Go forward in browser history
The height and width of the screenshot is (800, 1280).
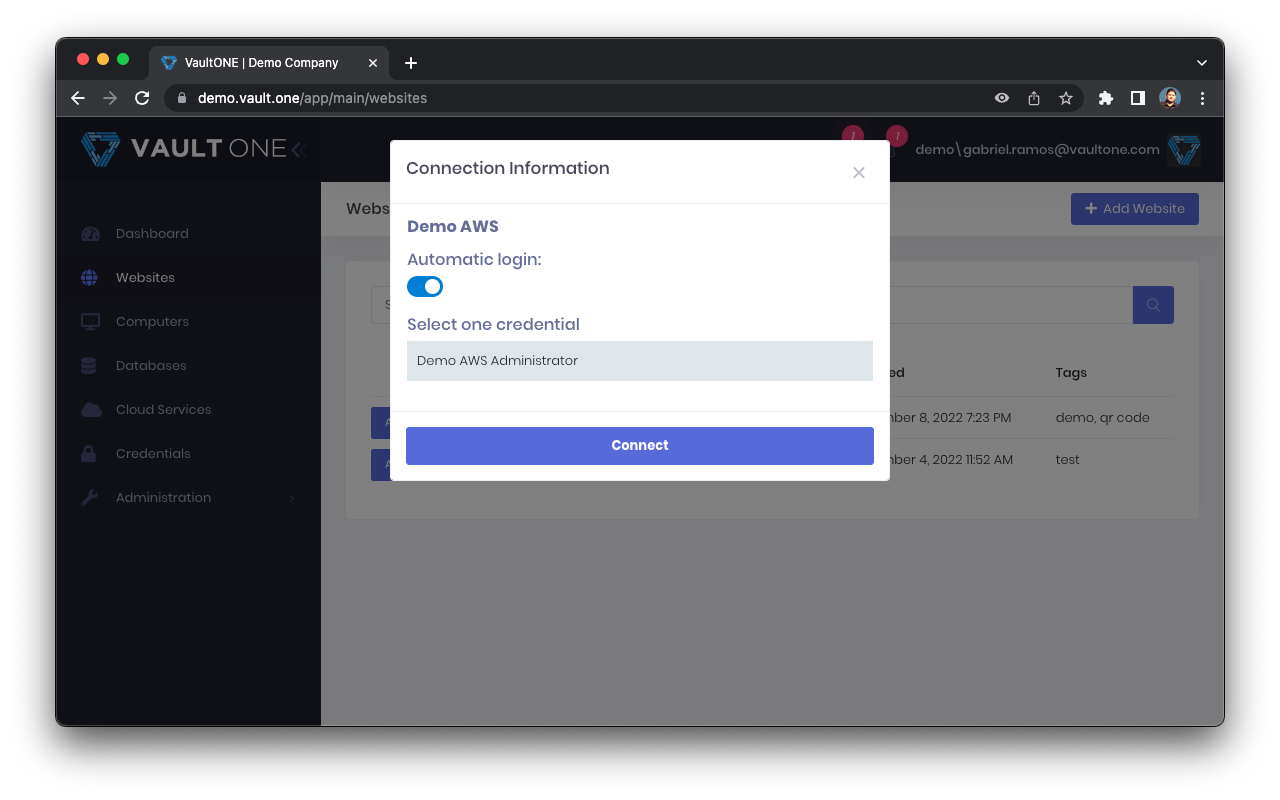pos(110,98)
